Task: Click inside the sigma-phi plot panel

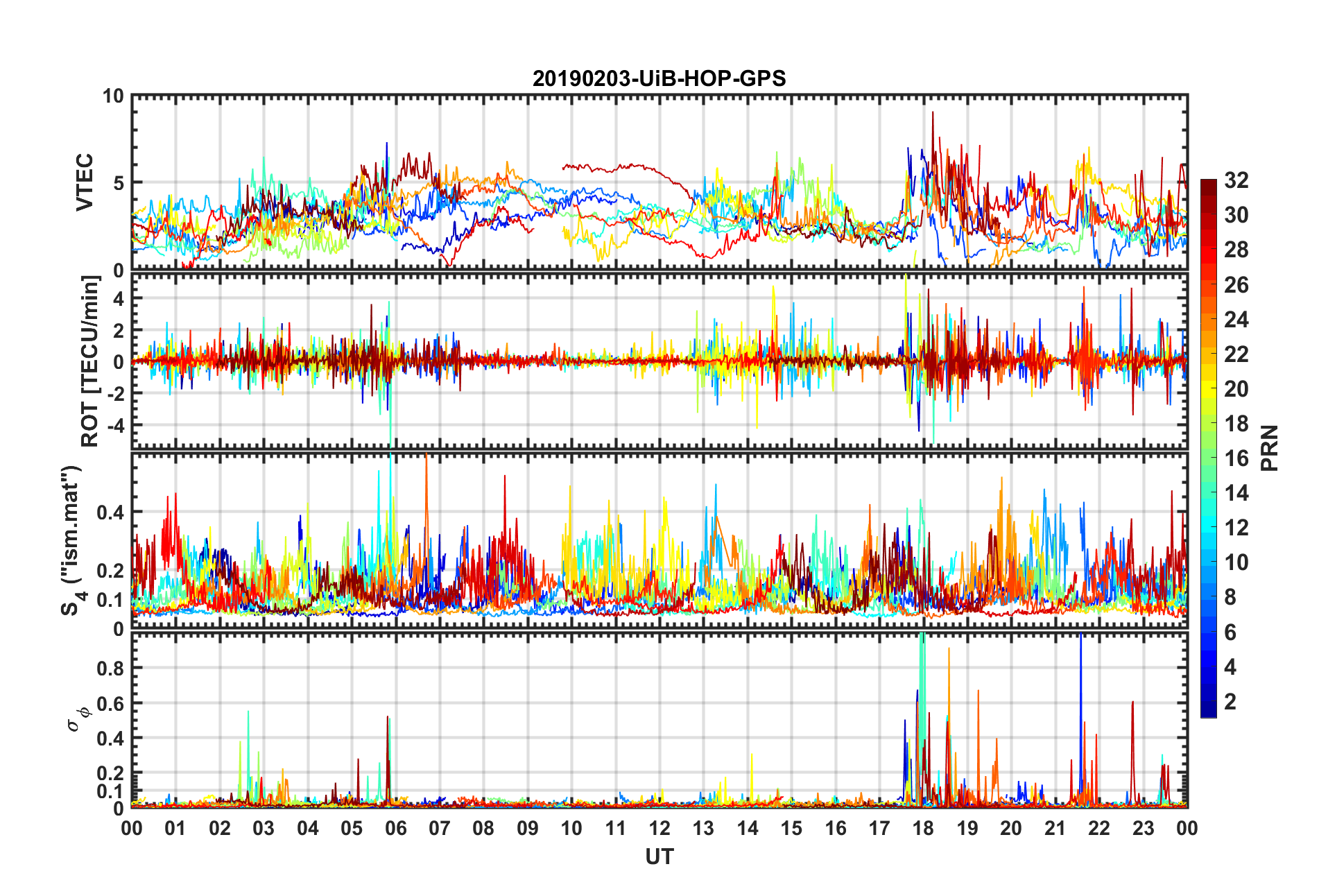Action: pos(659,721)
